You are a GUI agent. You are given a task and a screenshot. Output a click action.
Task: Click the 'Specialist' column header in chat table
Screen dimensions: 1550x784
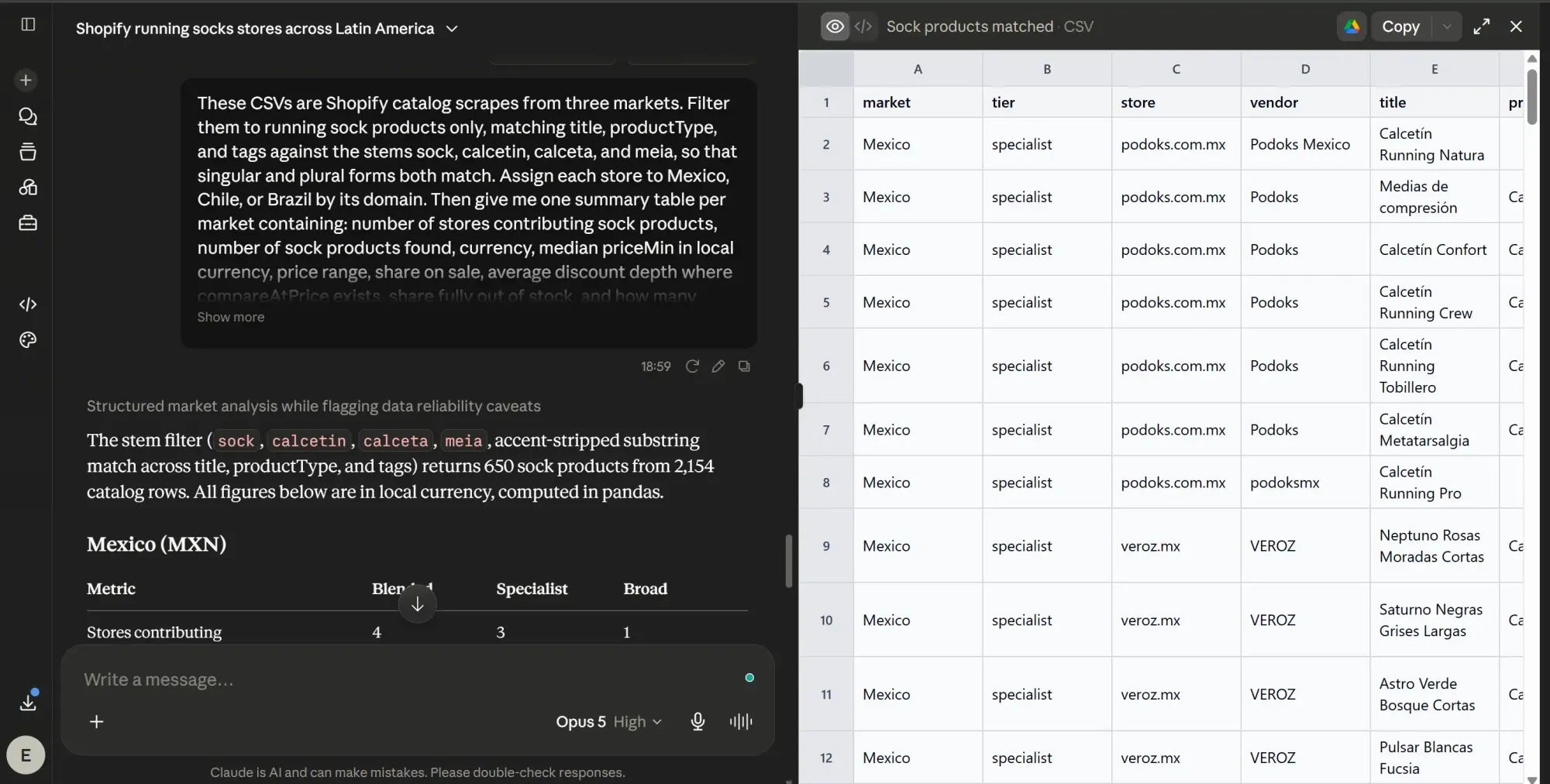[x=532, y=589]
